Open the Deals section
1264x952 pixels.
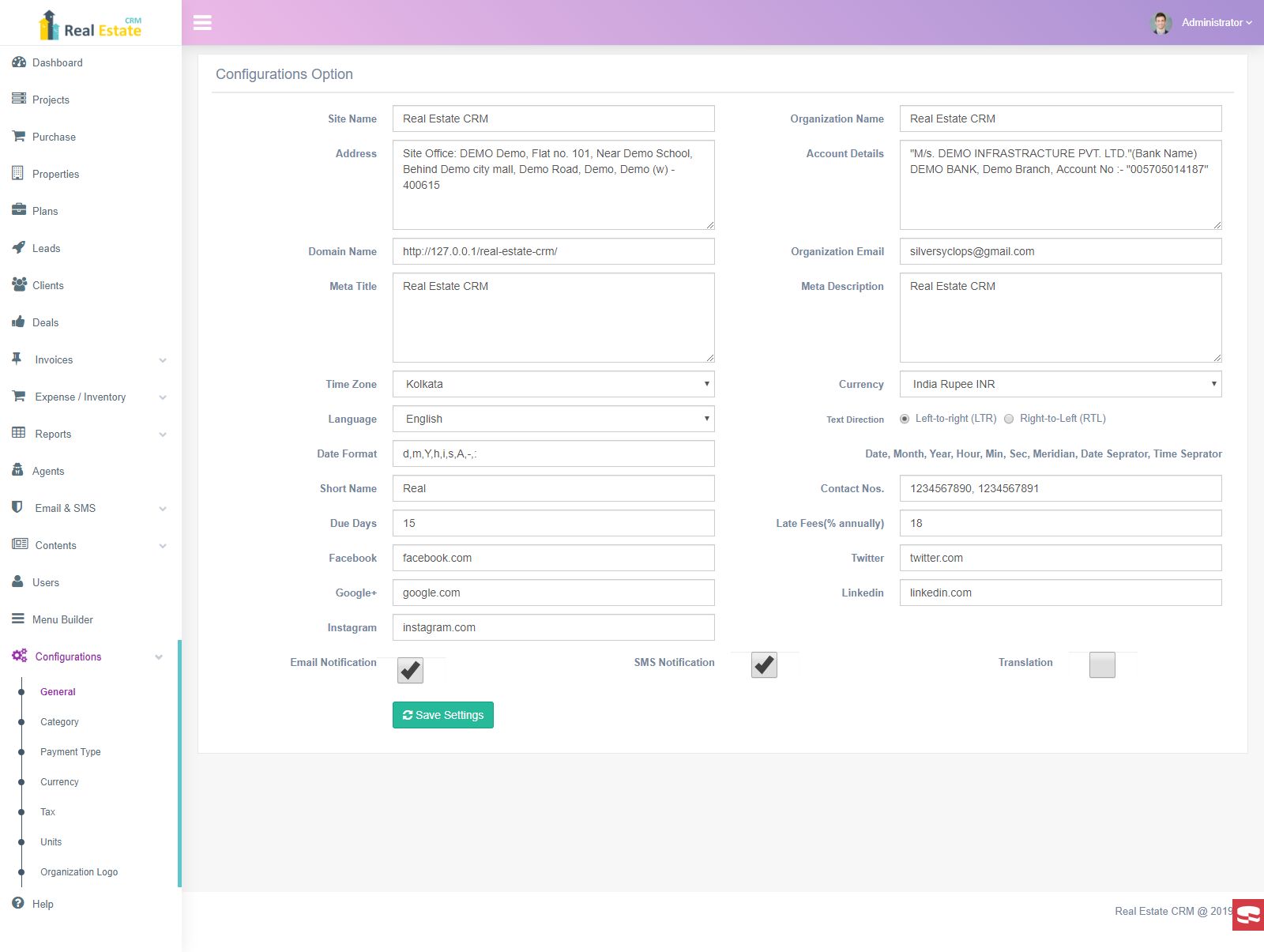coord(45,322)
